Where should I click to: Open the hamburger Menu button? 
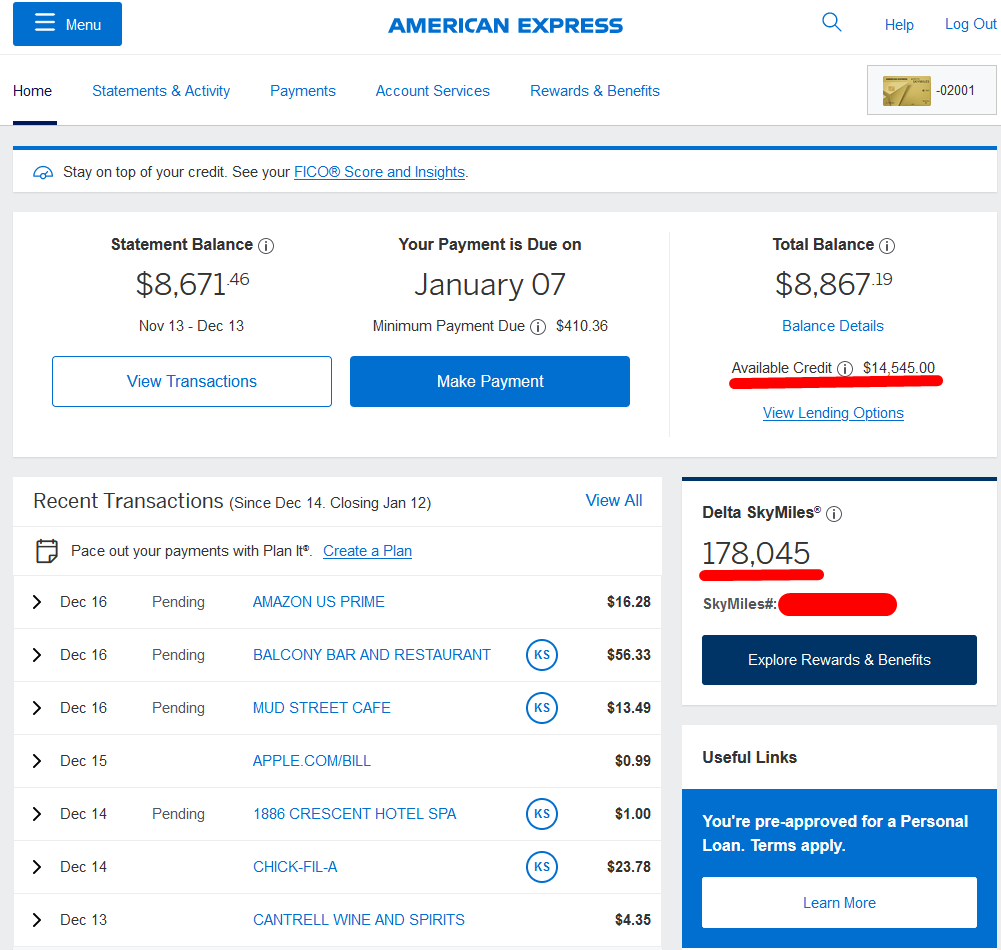pyautogui.click(x=67, y=24)
